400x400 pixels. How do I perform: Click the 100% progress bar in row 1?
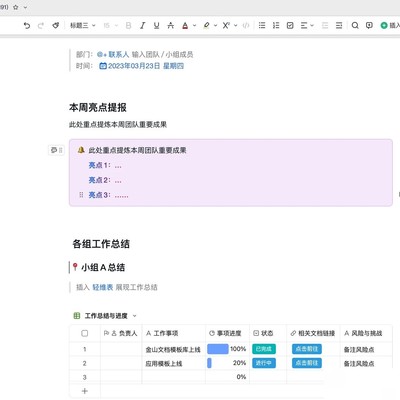pyautogui.click(x=218, y=349)
